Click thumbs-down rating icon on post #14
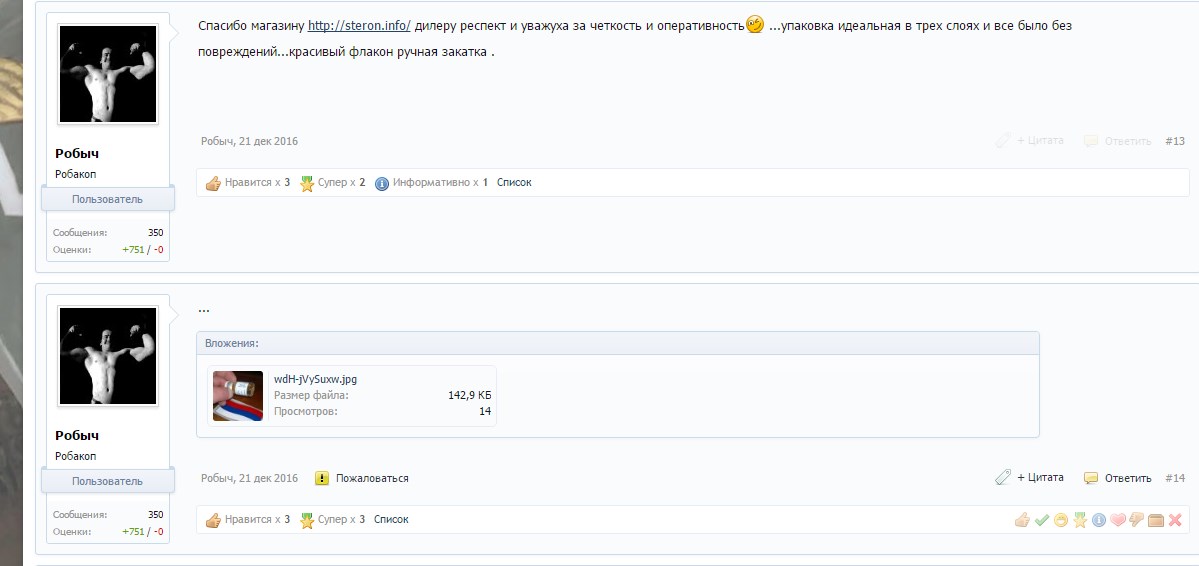Viewport: 1199px width, 566px height. 1136,520
